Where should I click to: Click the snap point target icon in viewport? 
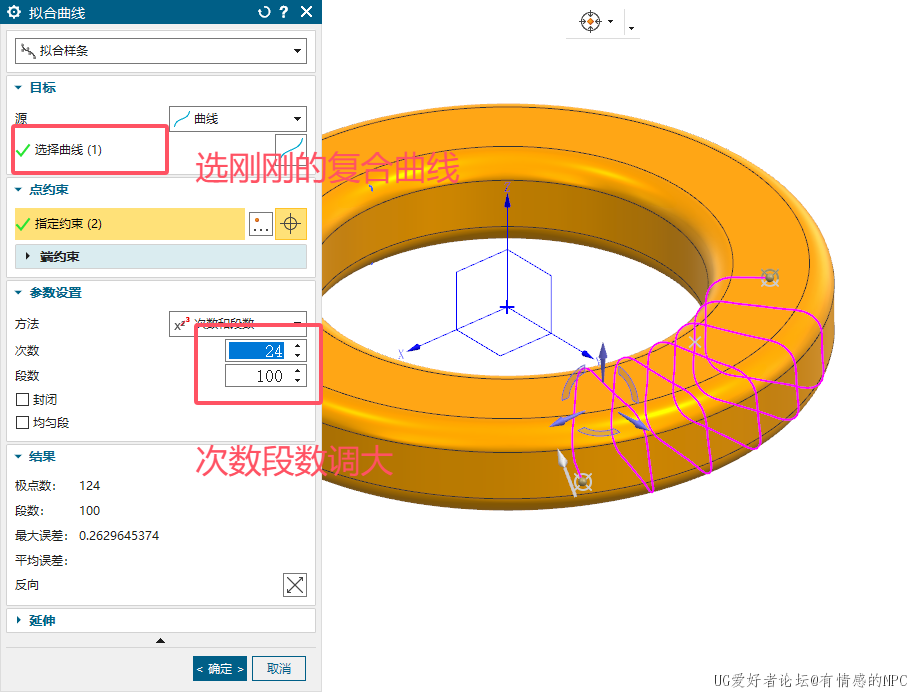click(x=590, y=21)
